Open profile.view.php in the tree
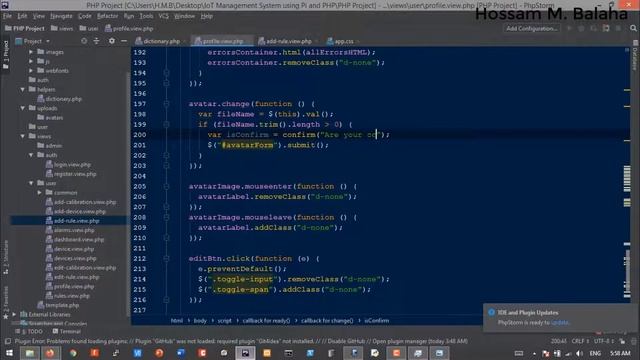640x360 pixels. point(74,287)
